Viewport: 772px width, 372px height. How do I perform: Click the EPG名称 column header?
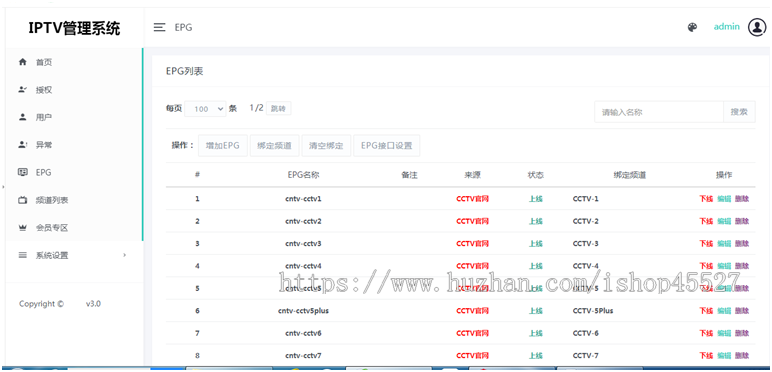click(x=303, y=175)
